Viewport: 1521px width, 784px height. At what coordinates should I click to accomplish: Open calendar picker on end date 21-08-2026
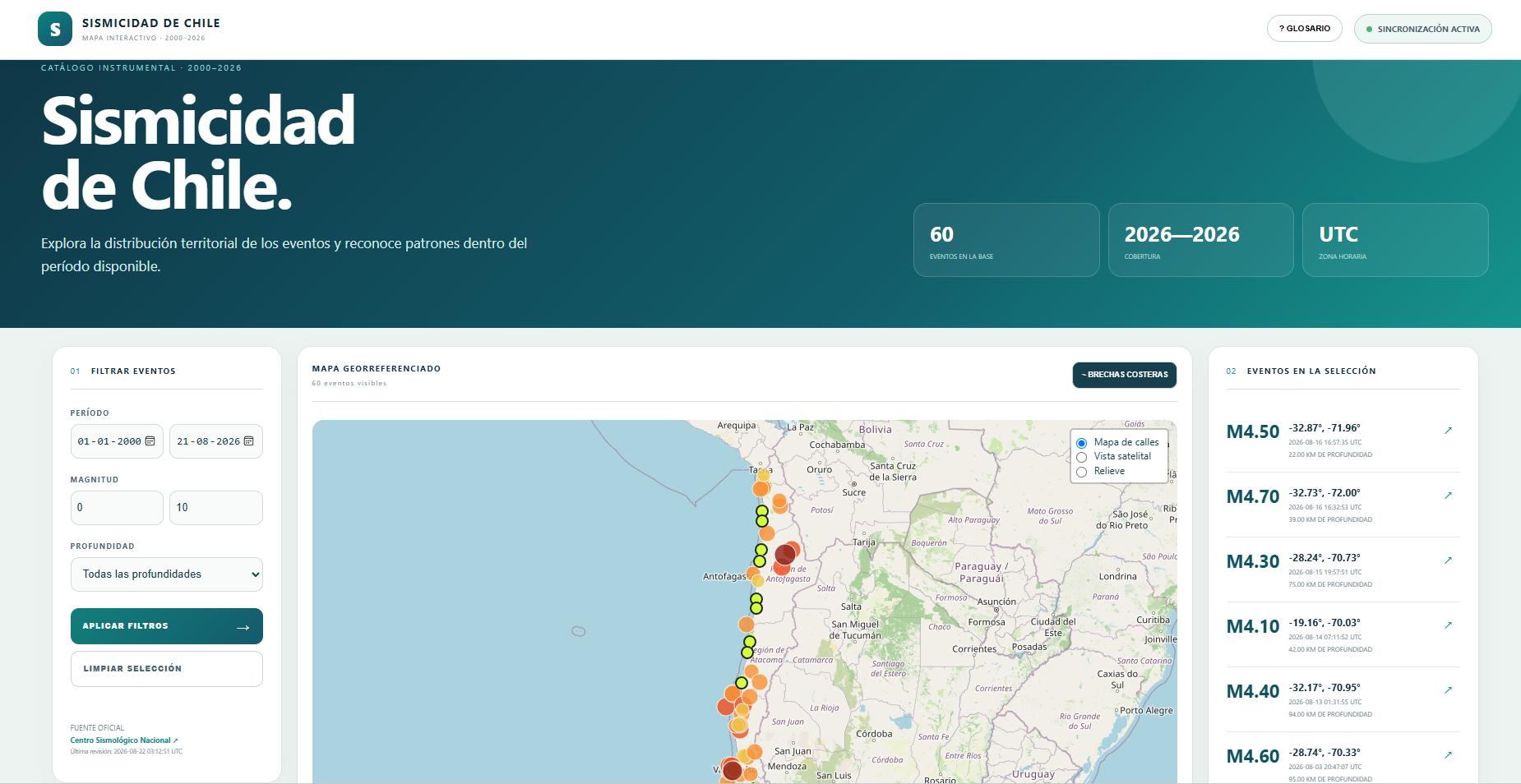[248, 441]
